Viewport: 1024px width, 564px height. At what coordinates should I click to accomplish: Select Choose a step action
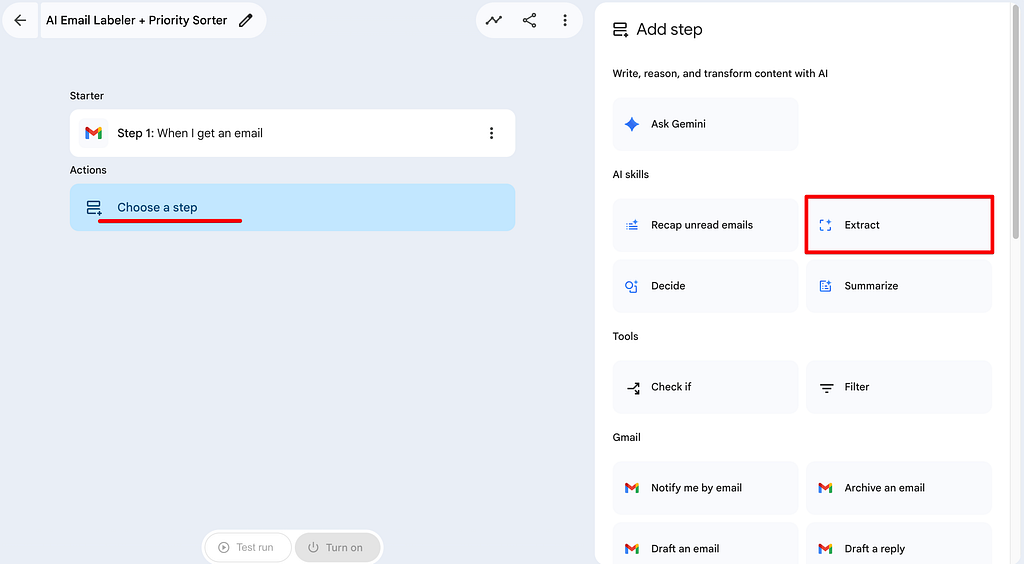293,208
